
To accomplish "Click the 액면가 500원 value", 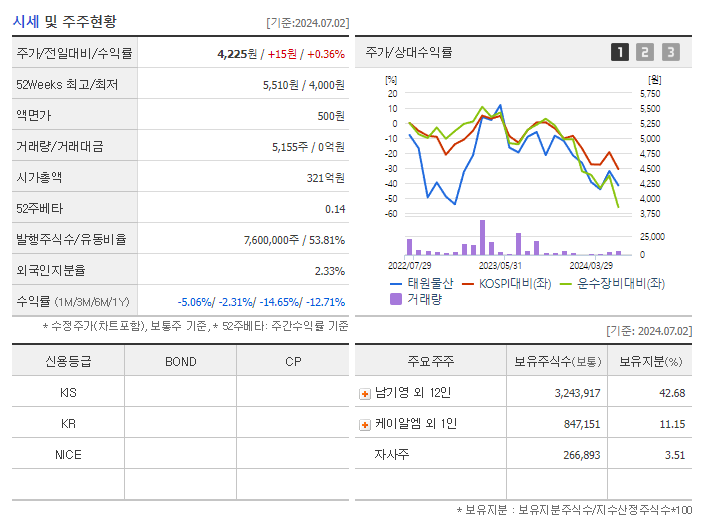I will click(331, 116).
